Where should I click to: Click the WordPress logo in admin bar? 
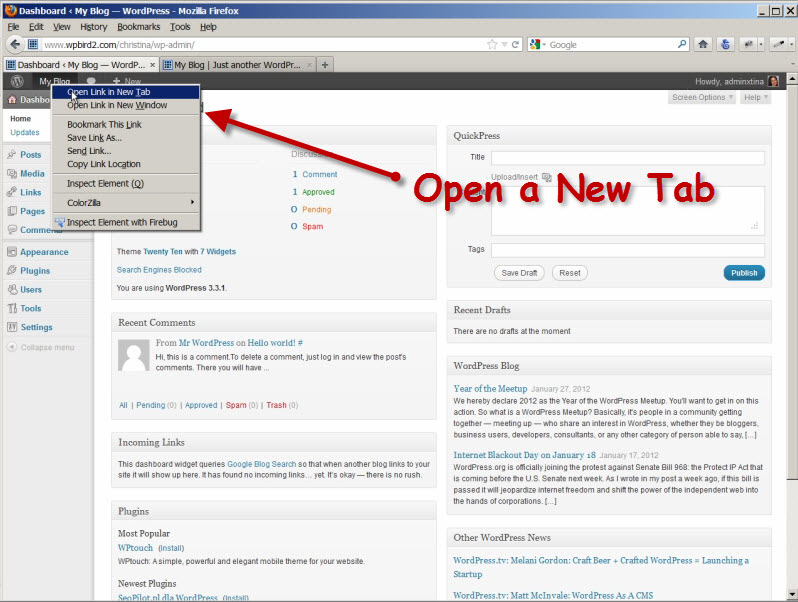(17, 81)
